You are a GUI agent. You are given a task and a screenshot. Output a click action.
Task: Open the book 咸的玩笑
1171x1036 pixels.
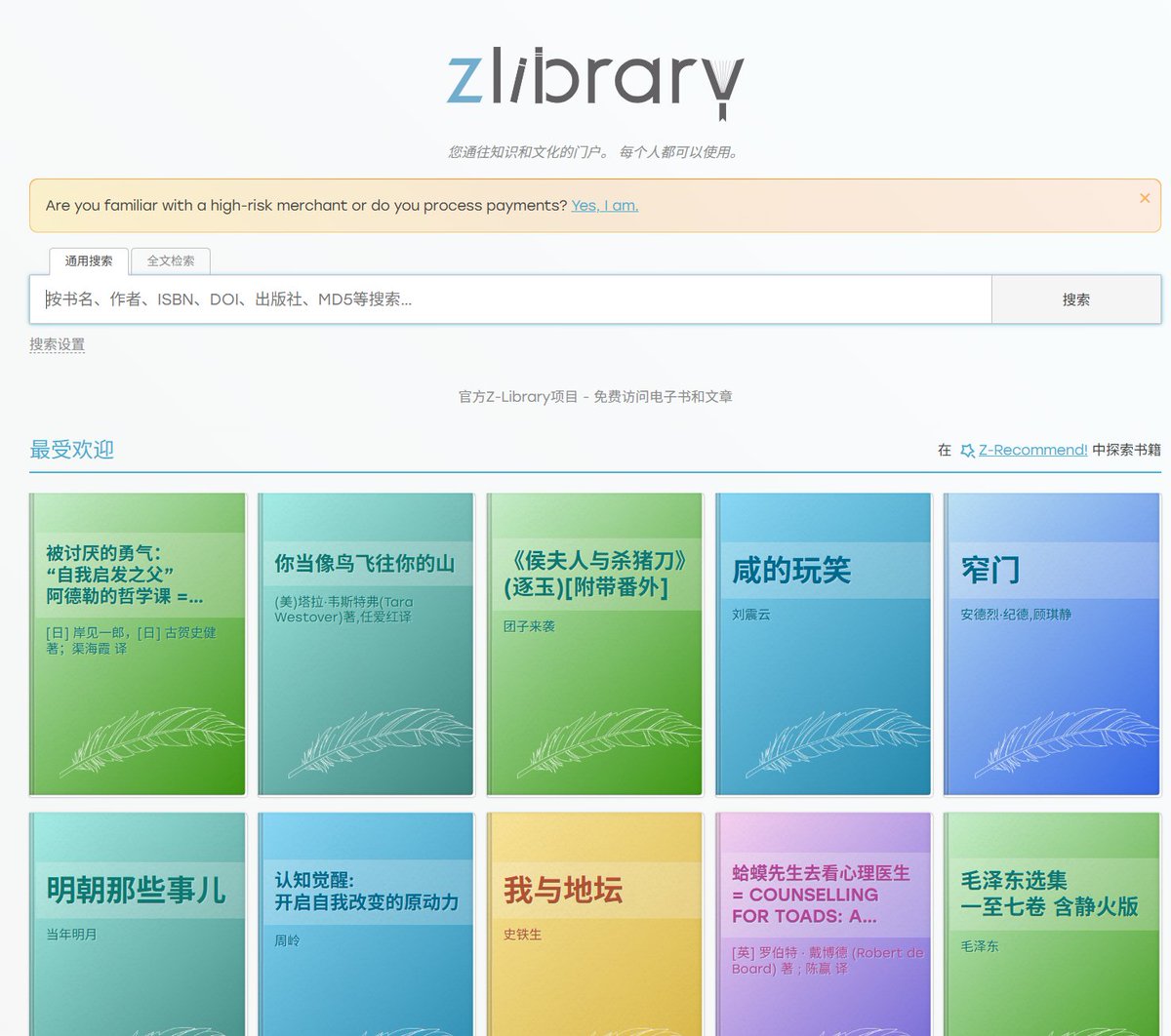(x=823, y=644)
